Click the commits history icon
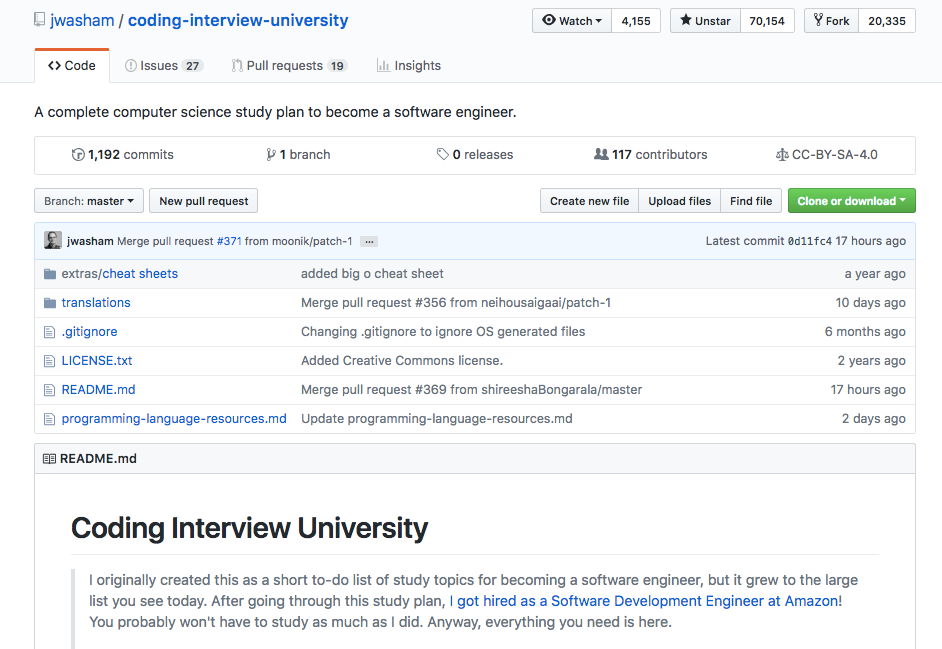 tap(79, 155)
